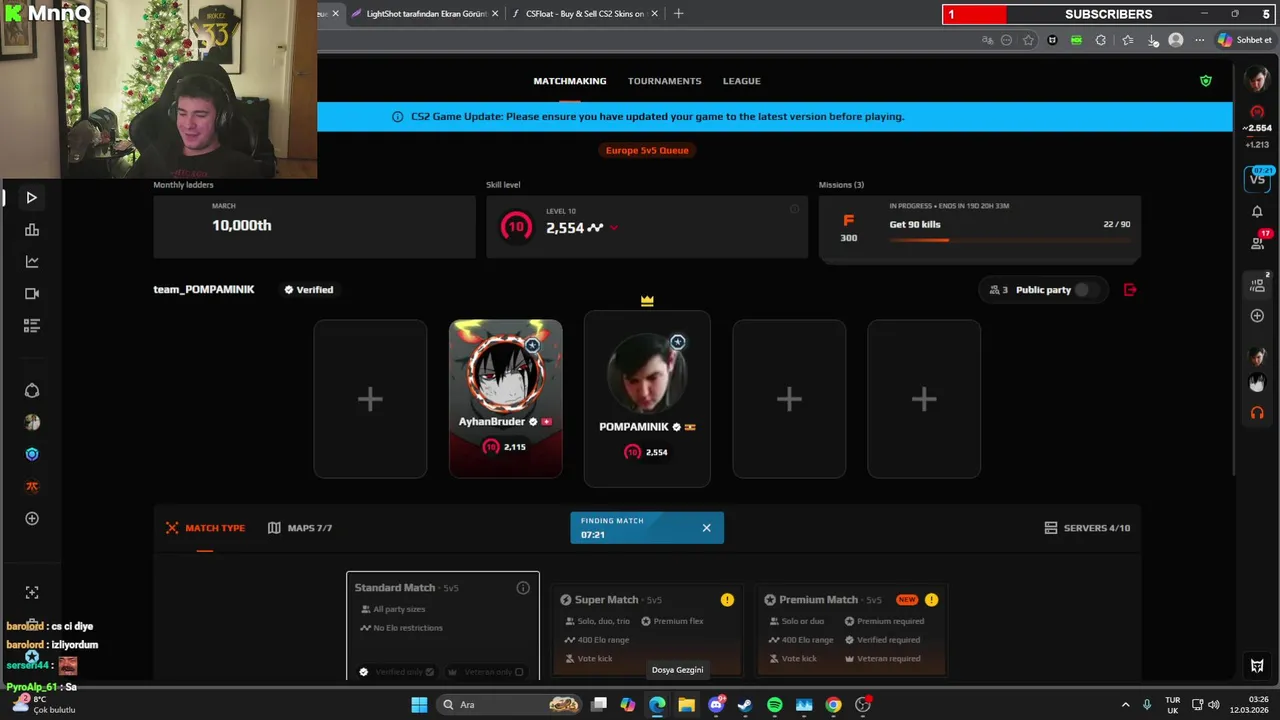Select the Super Match card
The width and height of the screenshot is (1280, 720).
[x=647, y=631]
